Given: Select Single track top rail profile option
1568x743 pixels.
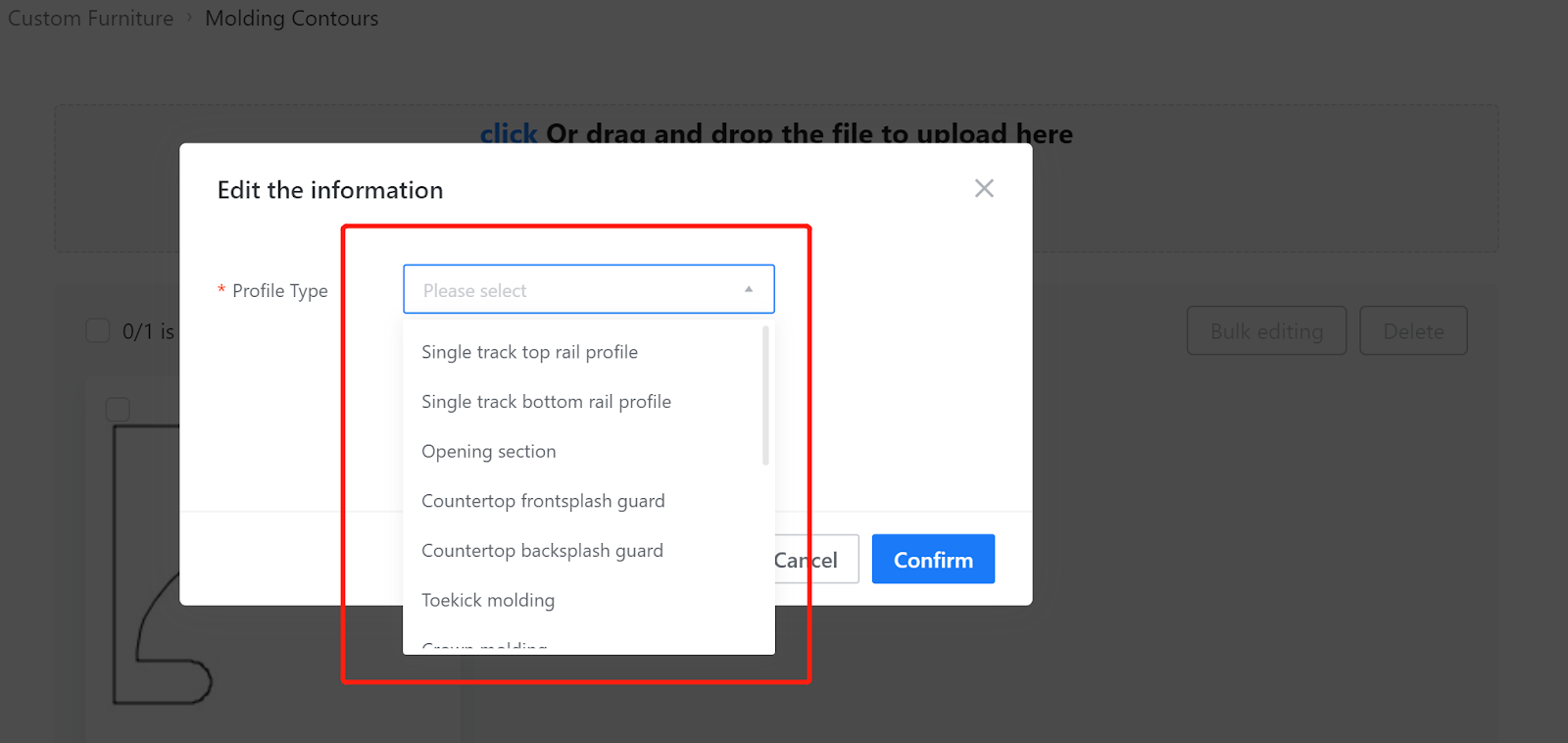Looking at the screenshot, I should [529, 352].
